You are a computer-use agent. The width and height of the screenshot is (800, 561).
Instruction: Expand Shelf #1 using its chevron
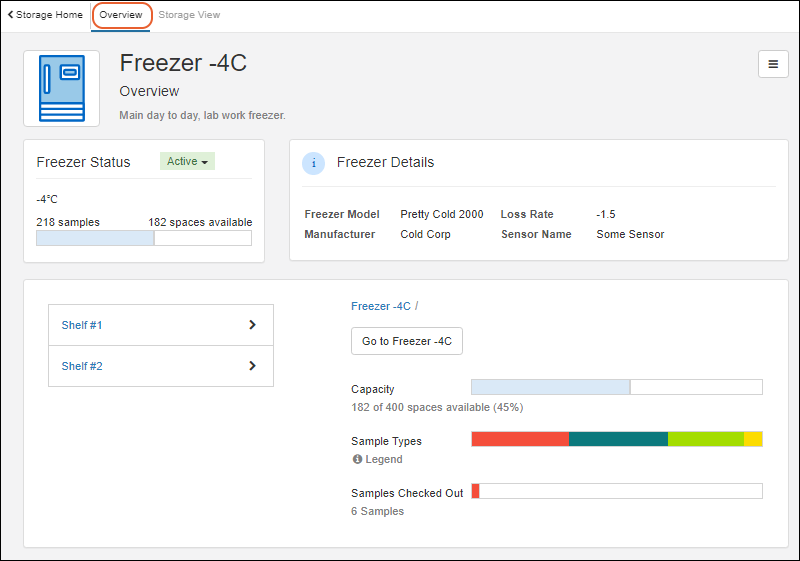point(252,325)
